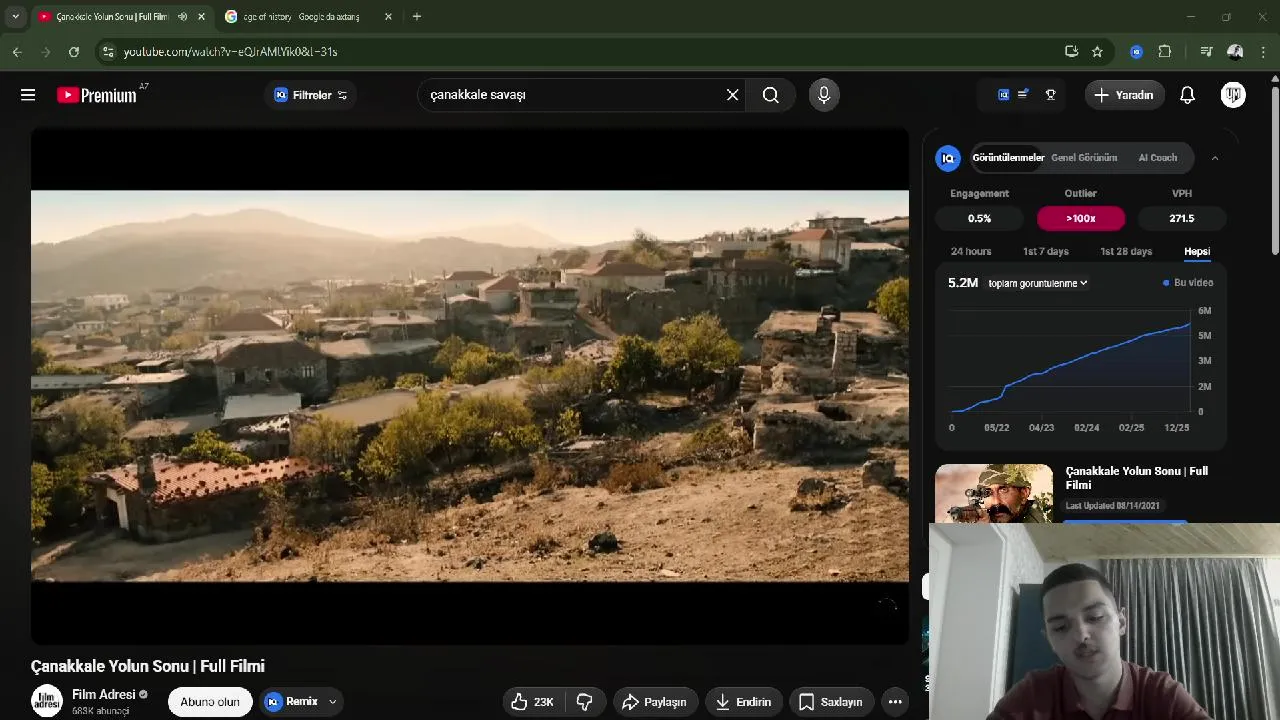This screenshot has width=1280, height=720.
Task: Reload the page with the refresh icon
Action: [73, 51]
